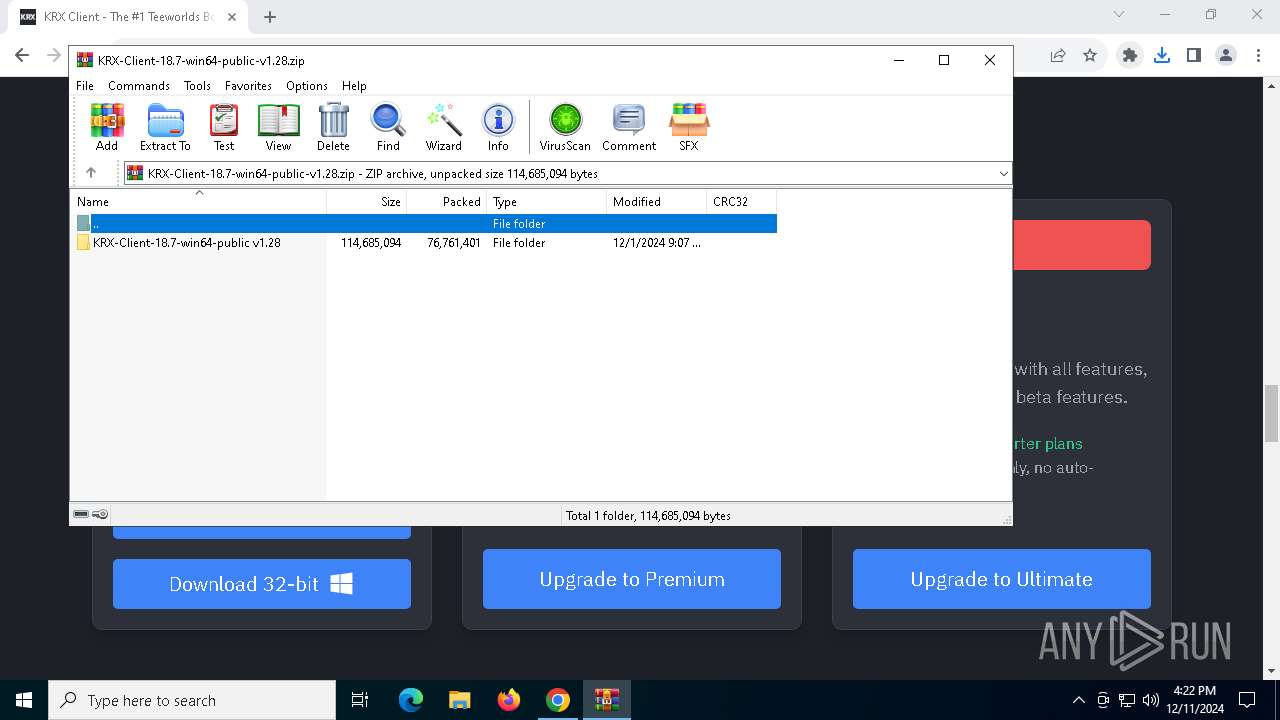
Task: Sort by Modified column header
Action: click(657, 201)
